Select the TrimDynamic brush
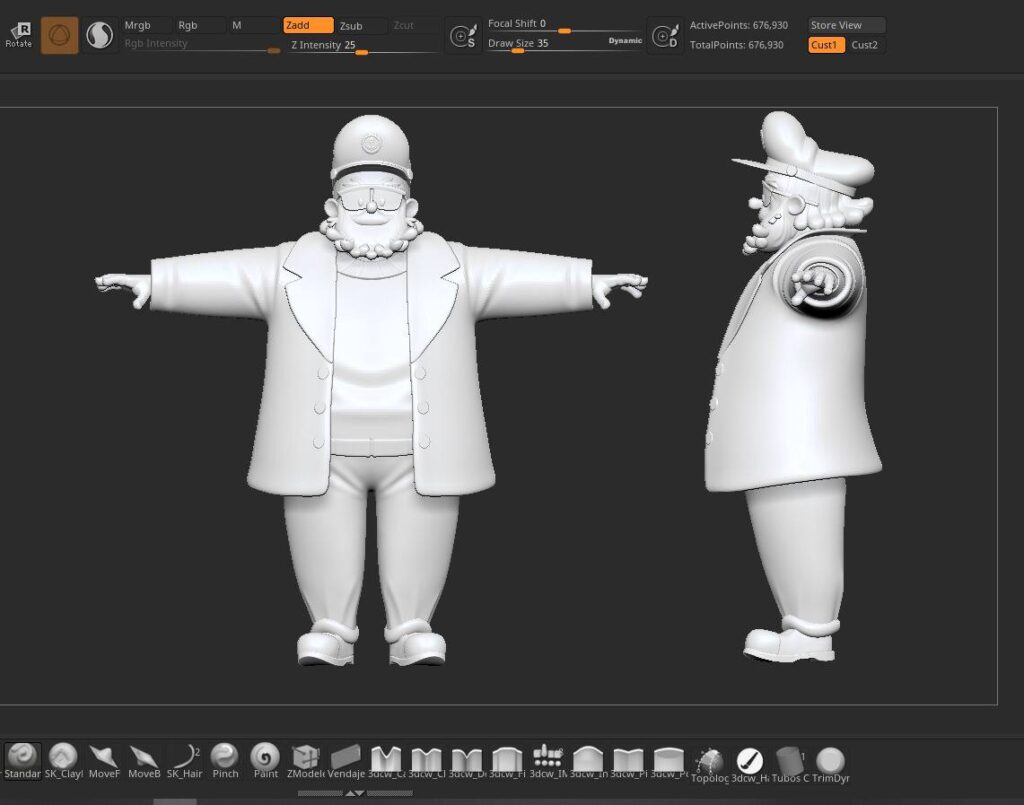The image size is (1024, 805). [830, 760]
